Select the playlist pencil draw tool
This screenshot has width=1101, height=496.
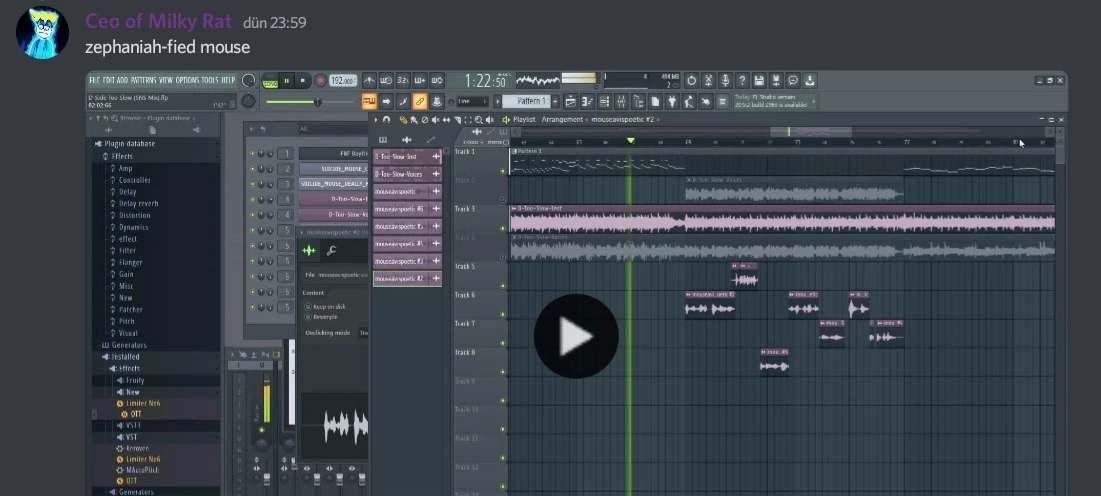coord(403,120)
